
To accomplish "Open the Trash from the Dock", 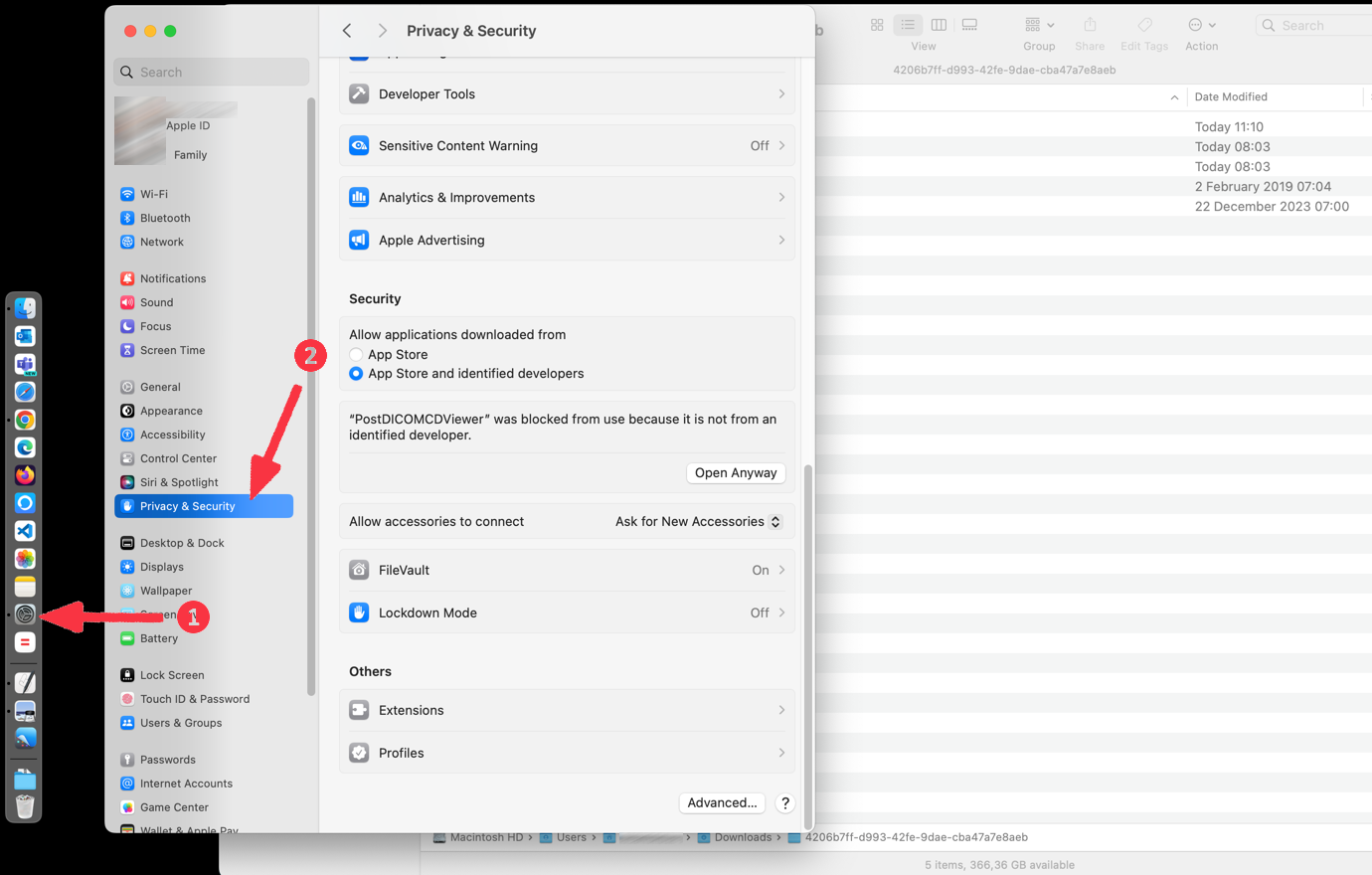I will [24, 807].
